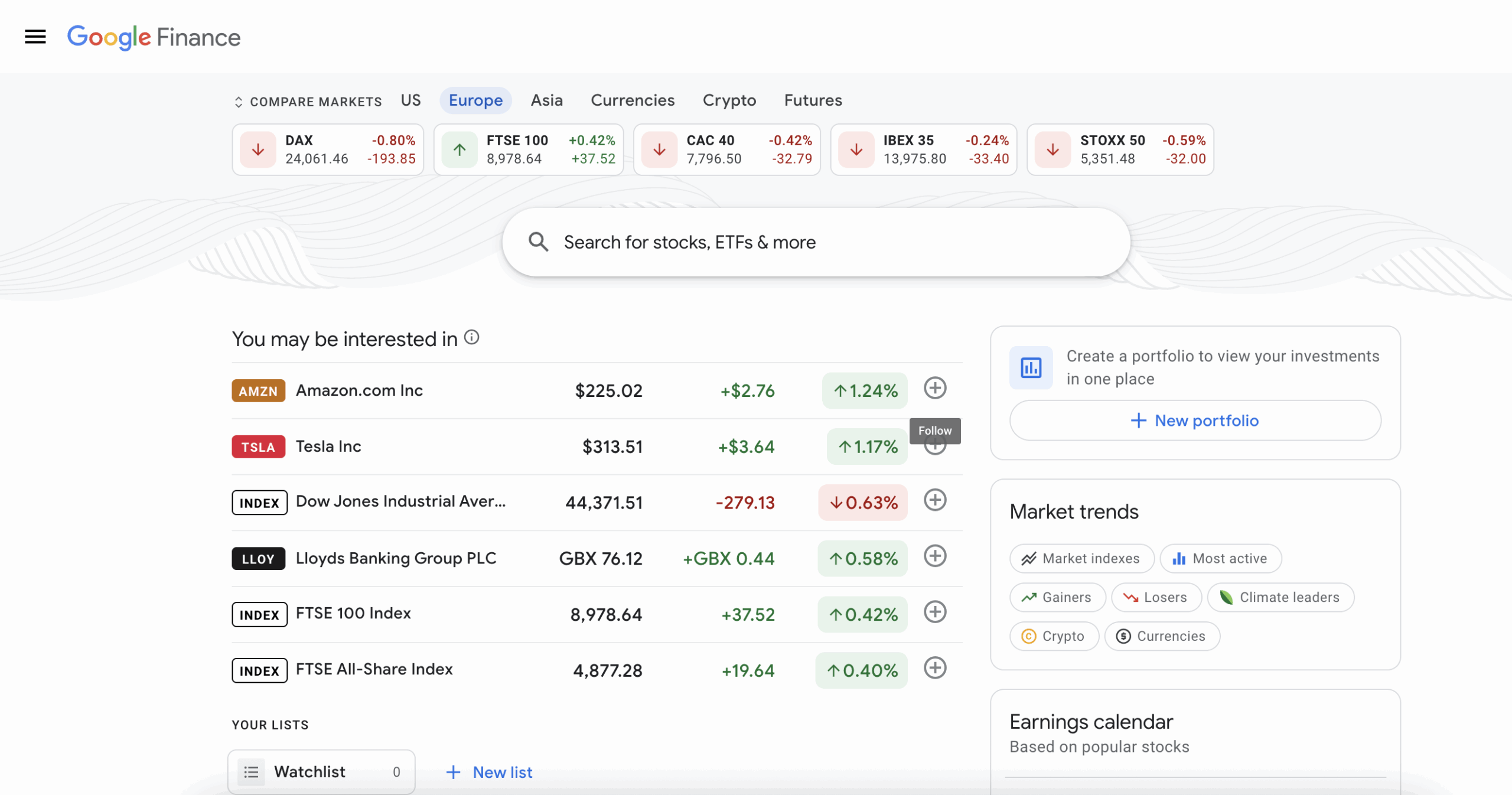Click the DAX red down-arrow icon
This screenshot has width=1512, height=795.
click(258, 150)
